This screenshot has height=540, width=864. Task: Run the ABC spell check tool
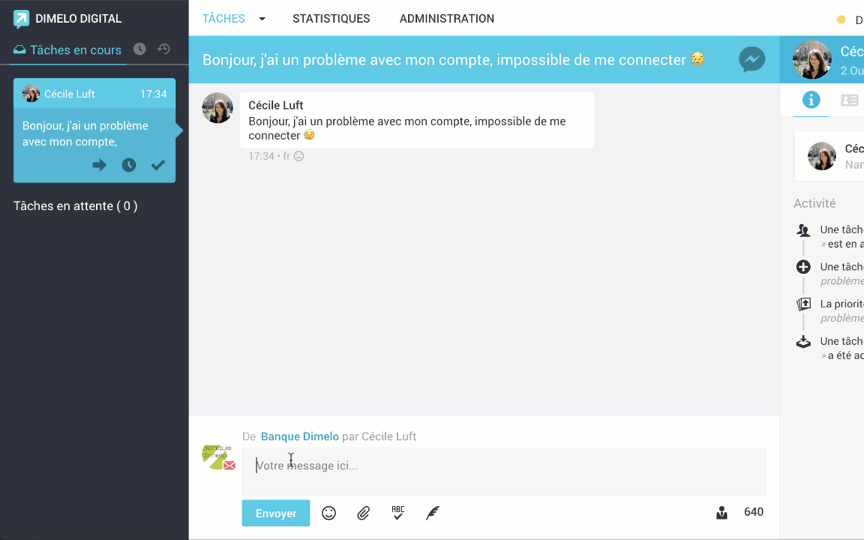(398, 513)
